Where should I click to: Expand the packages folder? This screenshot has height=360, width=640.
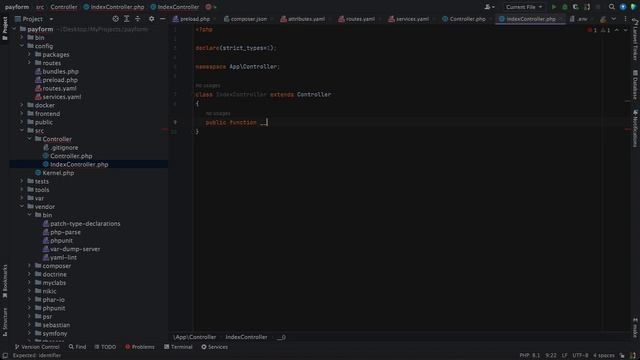pos(29,54)
